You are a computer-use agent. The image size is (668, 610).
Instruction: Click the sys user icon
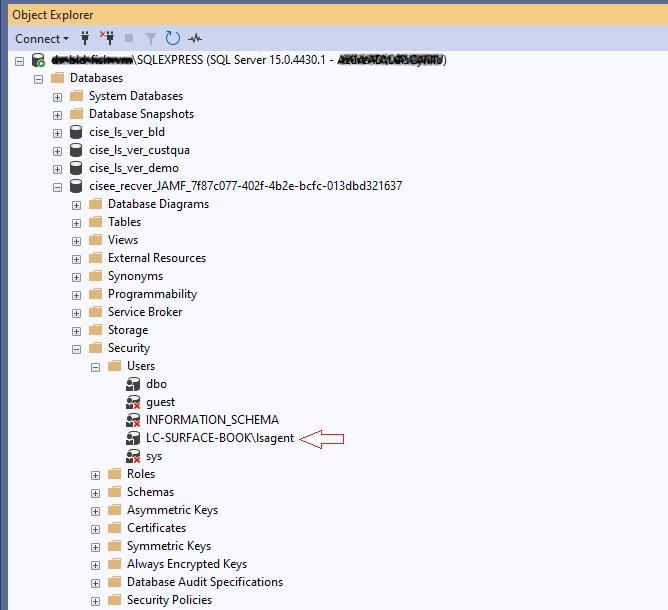coord(133,456)
